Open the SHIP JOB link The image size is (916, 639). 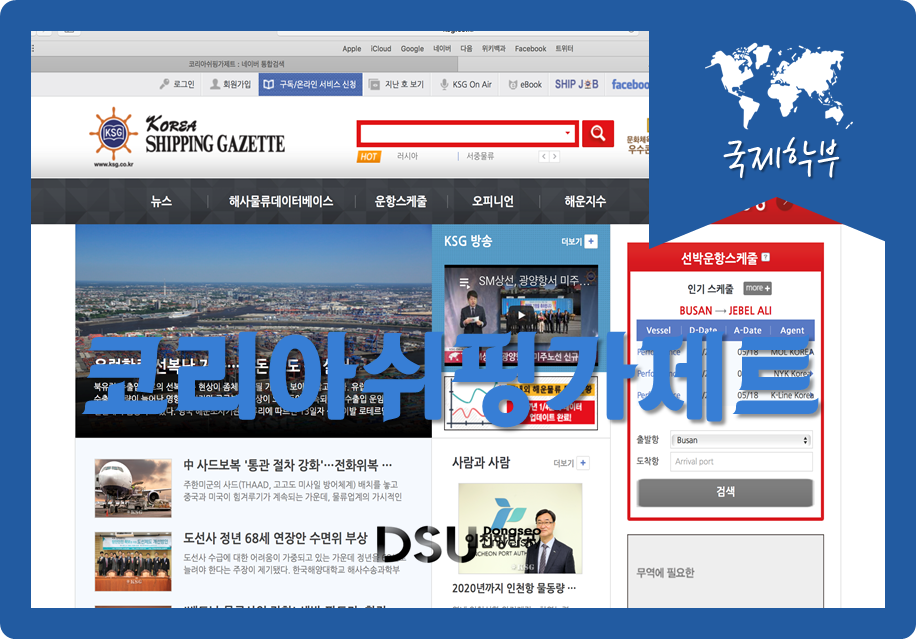[x=577, y=84]
